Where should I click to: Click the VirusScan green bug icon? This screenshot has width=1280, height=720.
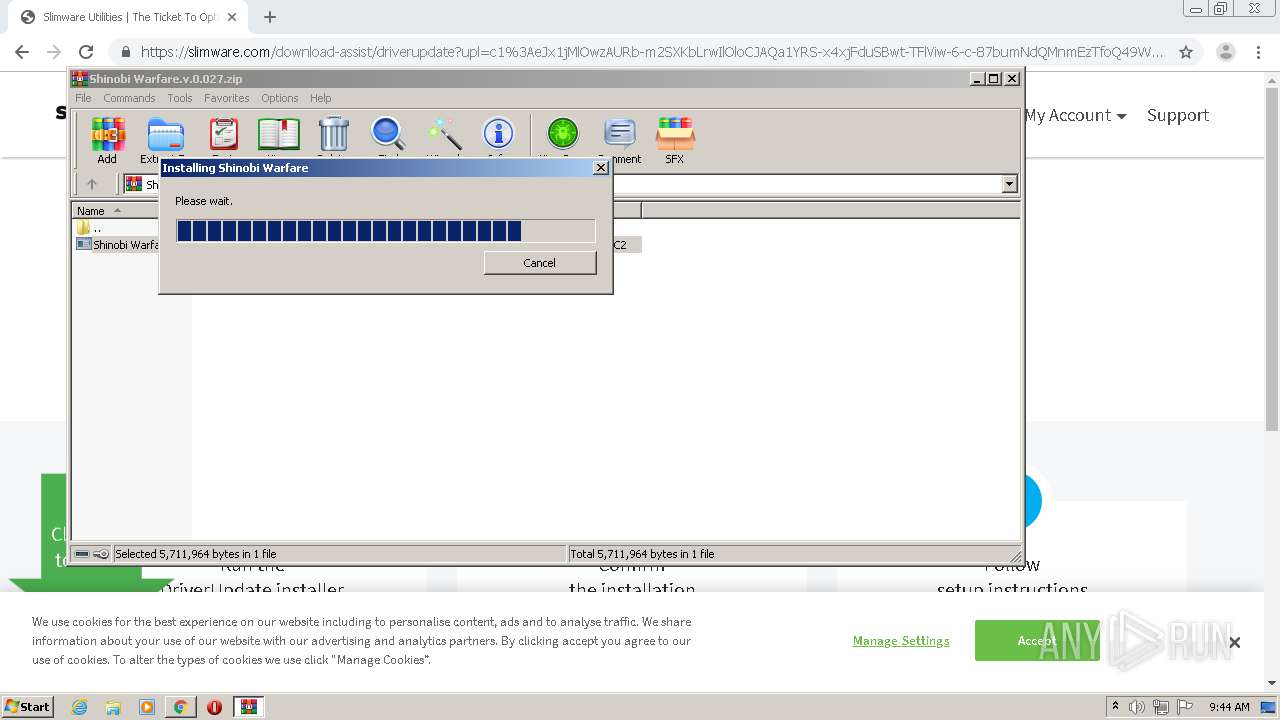[562, 135]
